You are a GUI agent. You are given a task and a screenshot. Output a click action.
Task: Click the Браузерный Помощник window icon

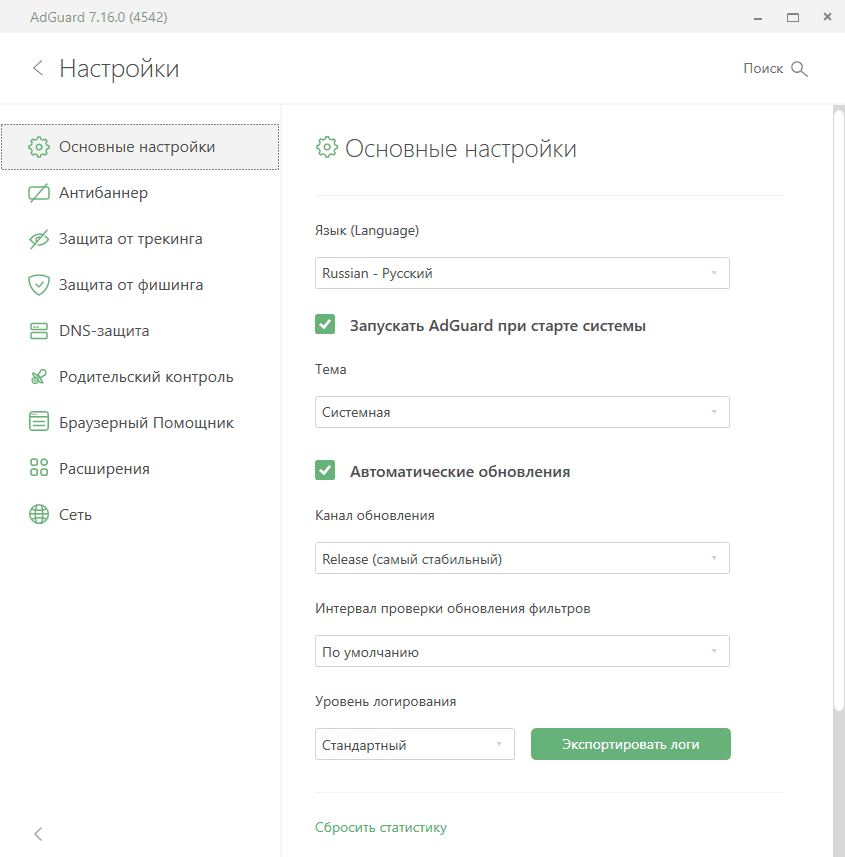coord(39,422)
